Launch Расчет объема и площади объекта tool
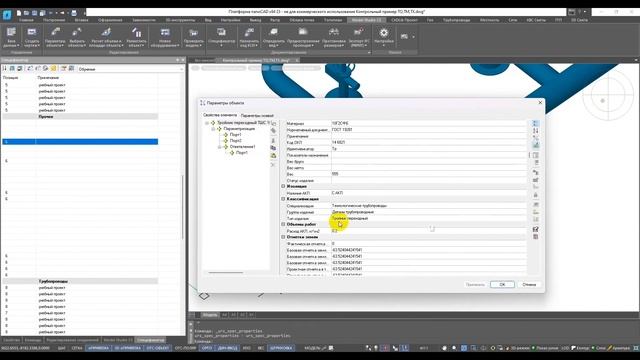Screen dimensions: 640x360 tap(106, 37)
